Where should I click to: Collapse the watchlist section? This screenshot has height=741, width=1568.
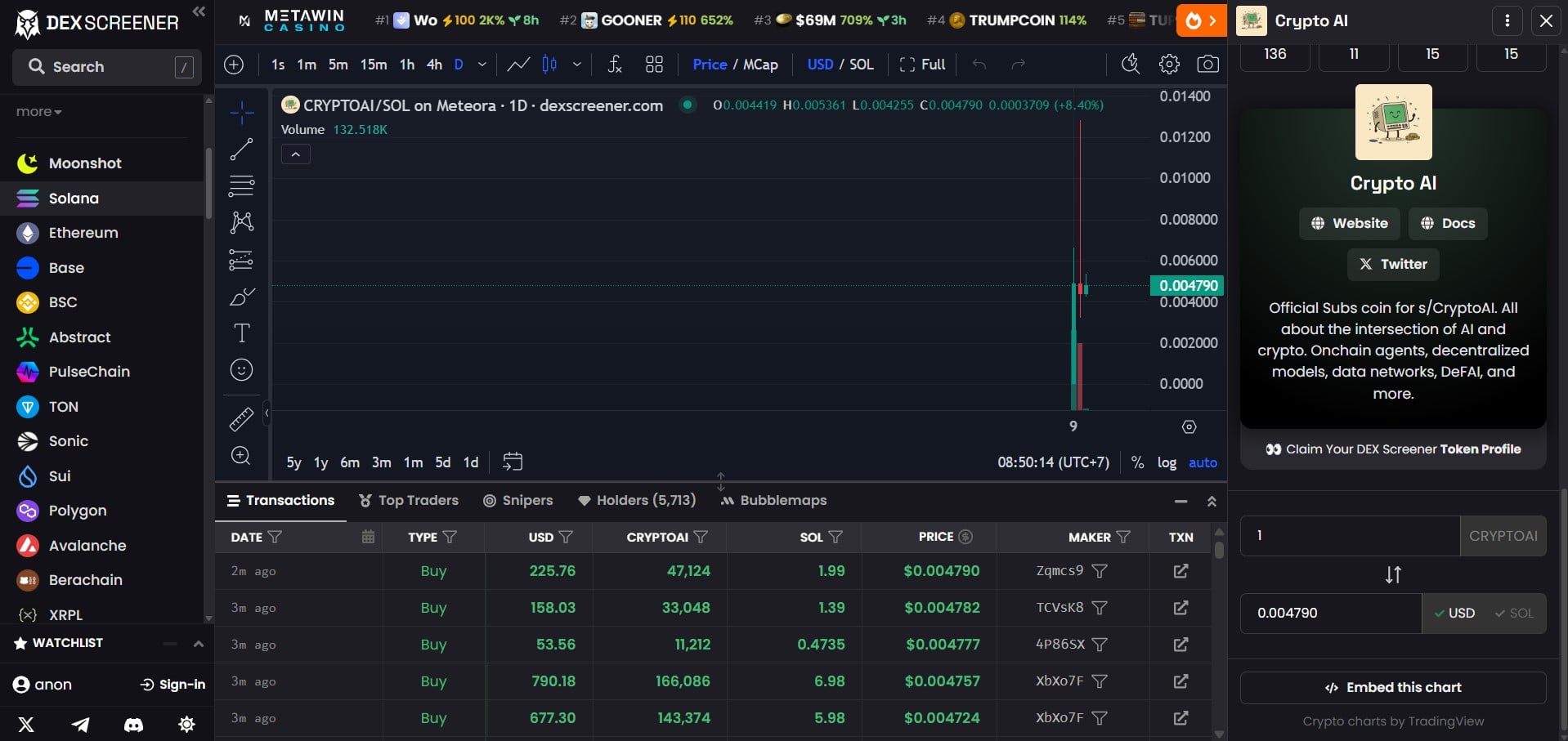tap(198, 644)
